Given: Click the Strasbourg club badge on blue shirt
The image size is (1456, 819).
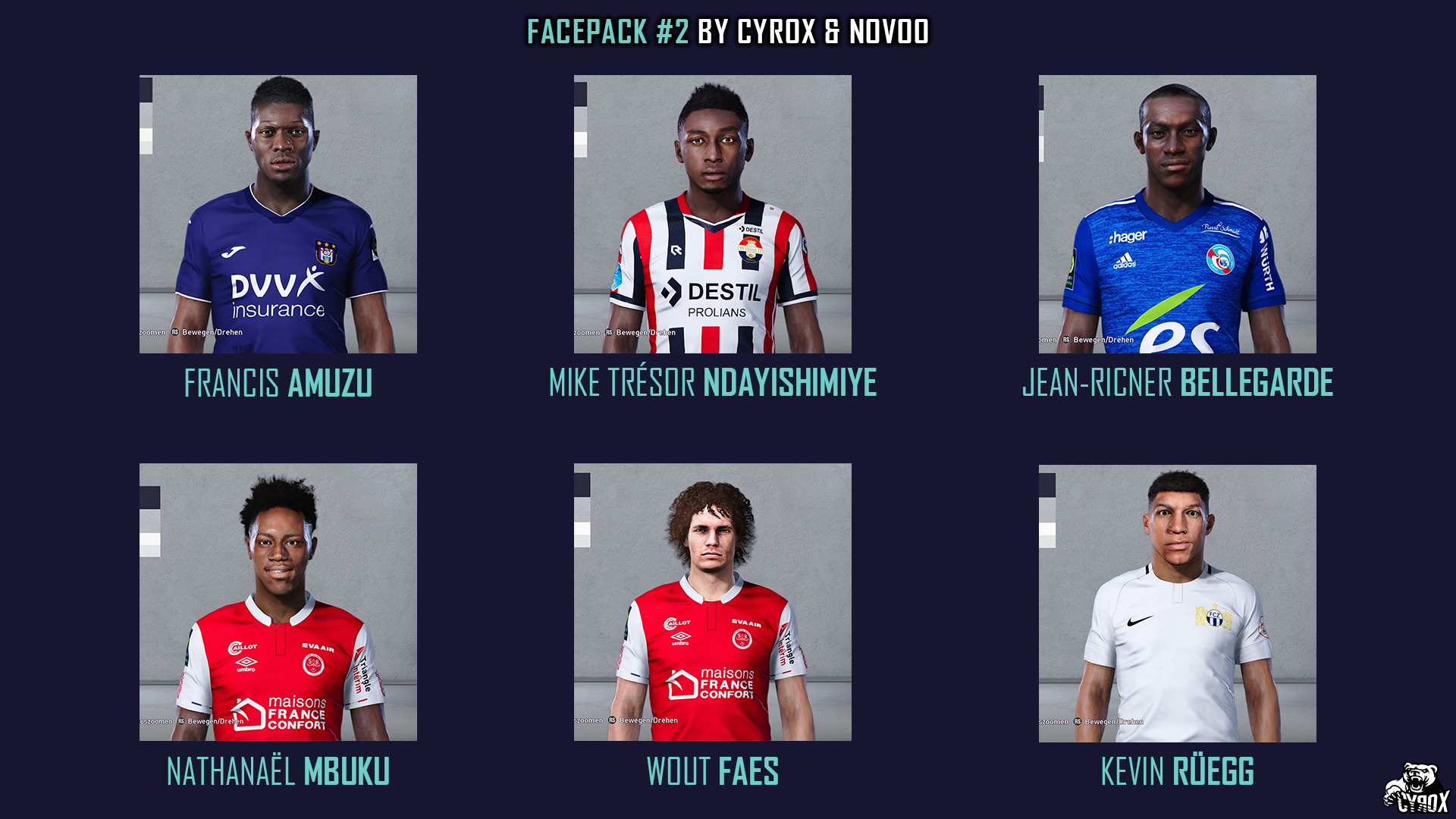Looking at the screenshot, I should click(x=1220, y=260).
